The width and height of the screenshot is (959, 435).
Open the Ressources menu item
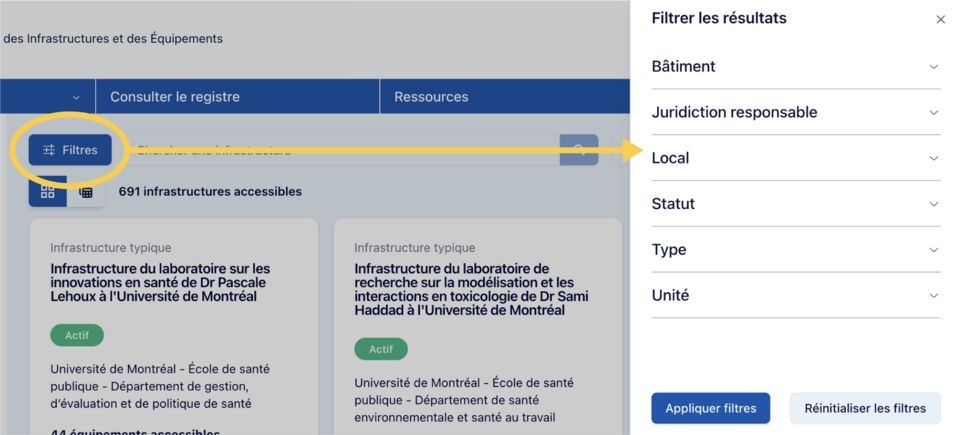[x=431, y=97]
